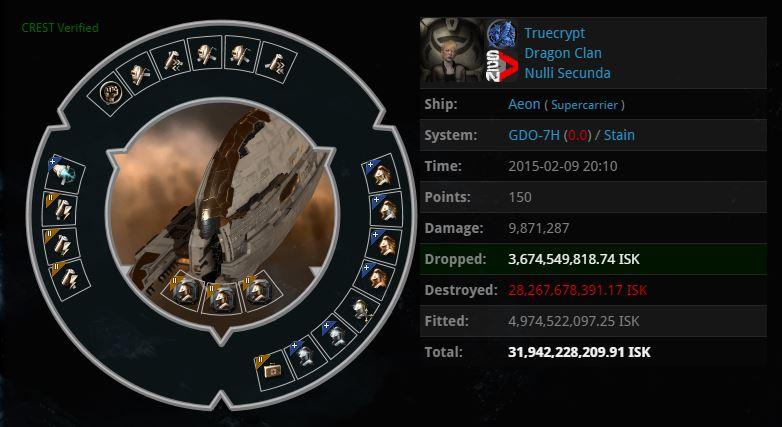Click the round fist-emblem module in high slots
782x427 pixels.
109,93
